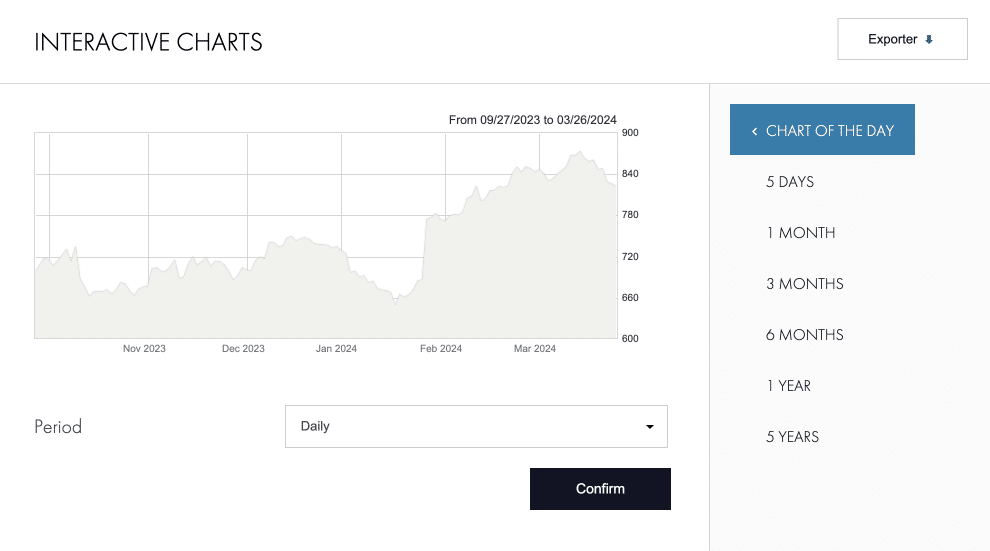Open the Period dropdown showing Daily
The height and width of the screenshot is (551, 990).
click(476, 427)
